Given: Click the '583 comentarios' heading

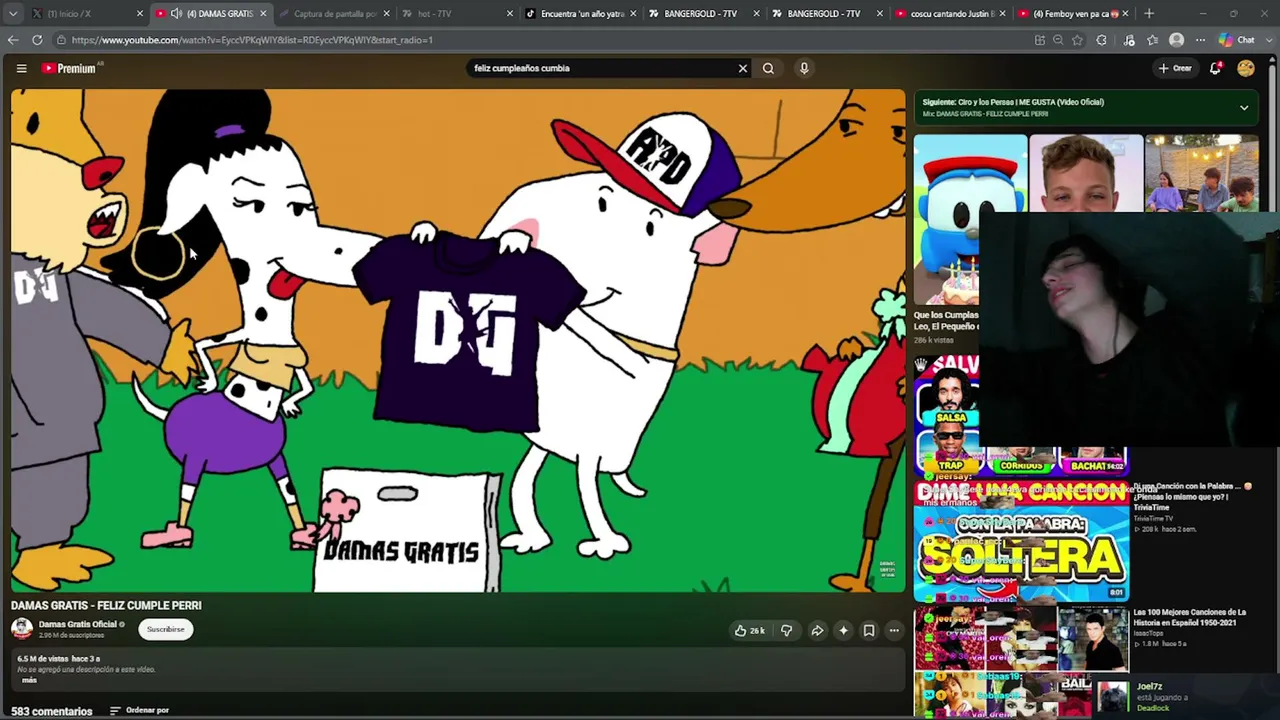Looking at the screenshot, I should (51, 711).
